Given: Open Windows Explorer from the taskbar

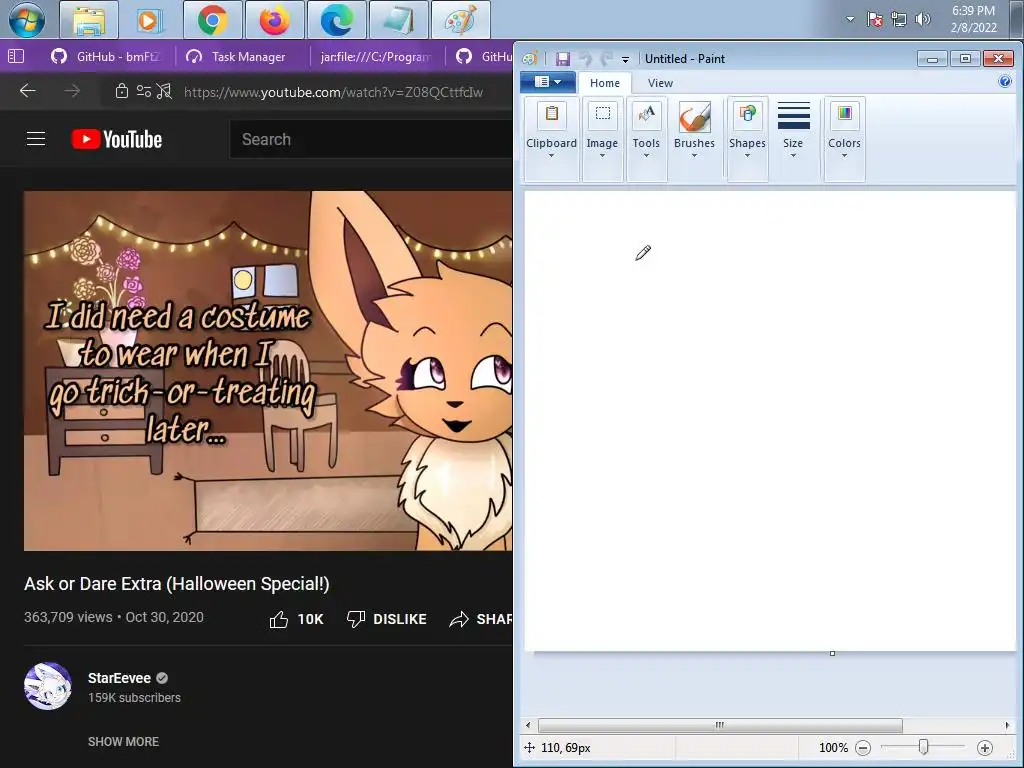Looking at the screenshot, I should tap(89, 20).
